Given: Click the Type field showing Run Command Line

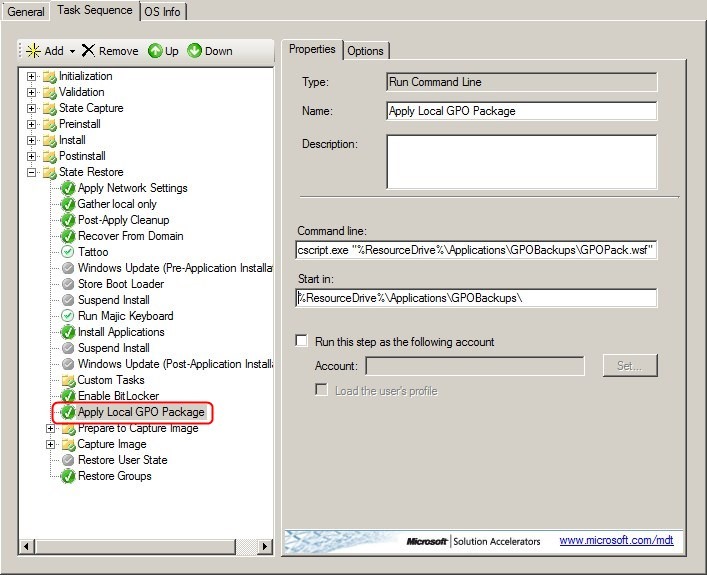Looking at the screenshot, I should click(x=522, y=82).
